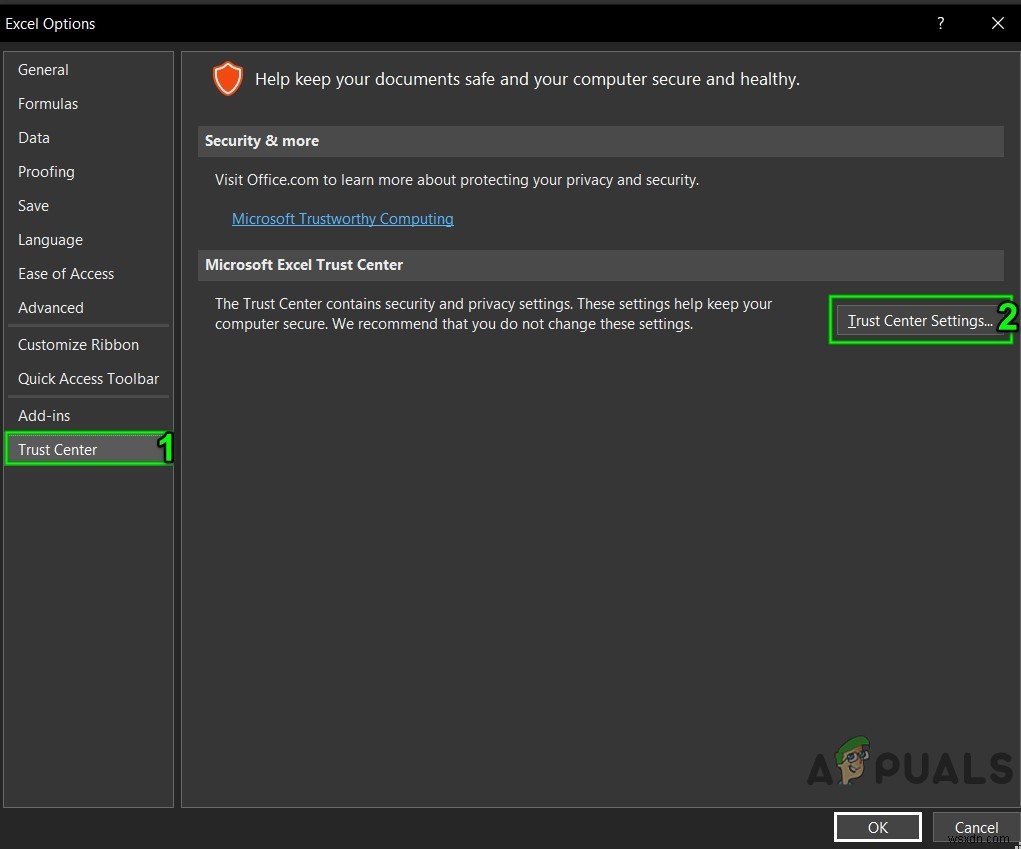Select the General category
The width and height of the screenshot is (1021, 849).
click(43, 70)
